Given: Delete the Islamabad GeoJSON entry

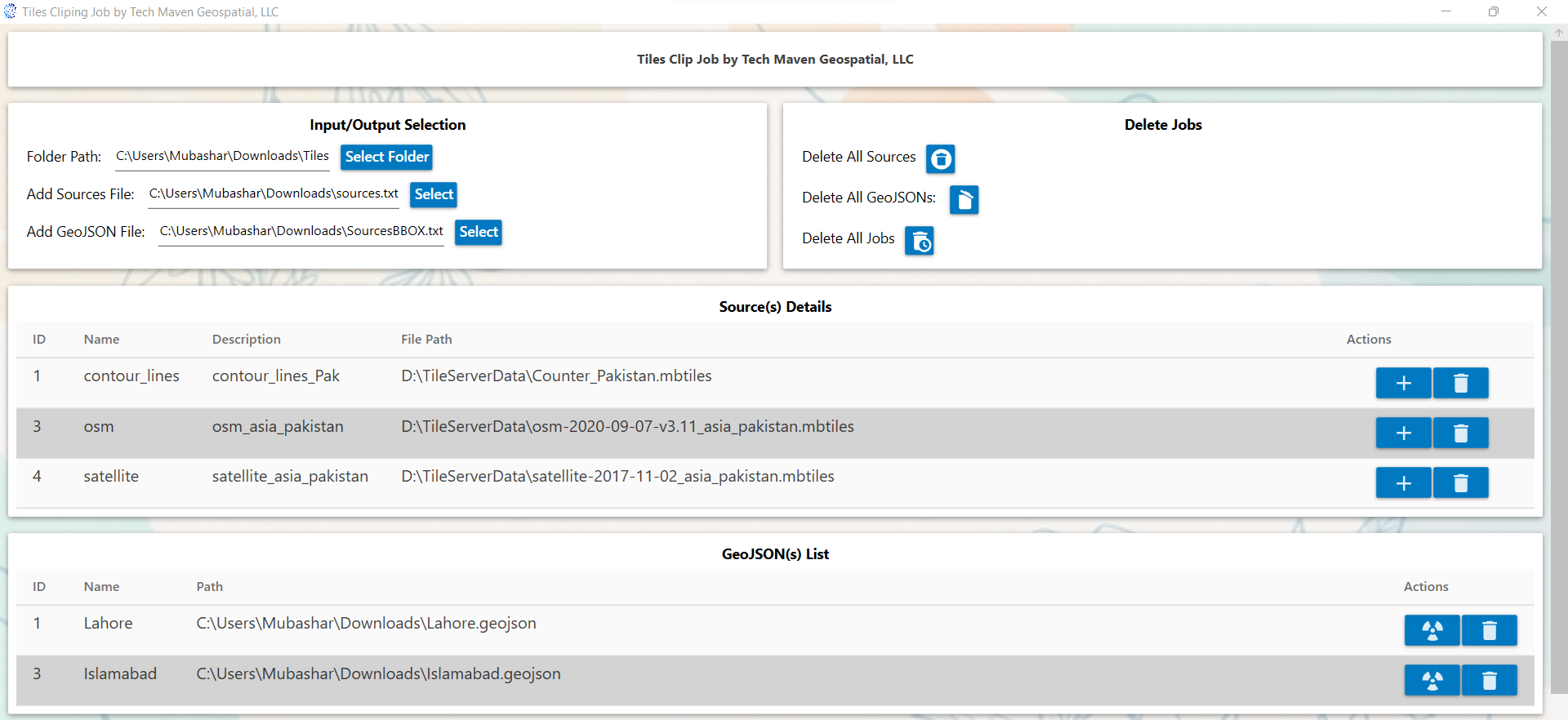Looking at the screenshot, I should point(1489,680).
